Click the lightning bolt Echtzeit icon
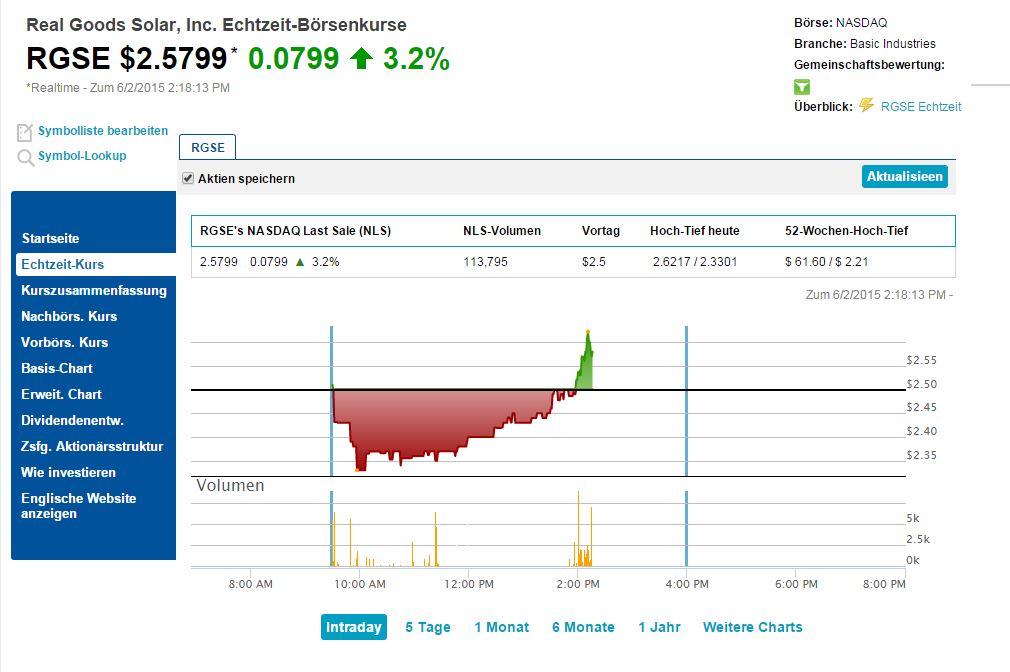Image resolution: width=1010 pixels, height=672 pixels. pyautogui.click(x=866, y=105)
